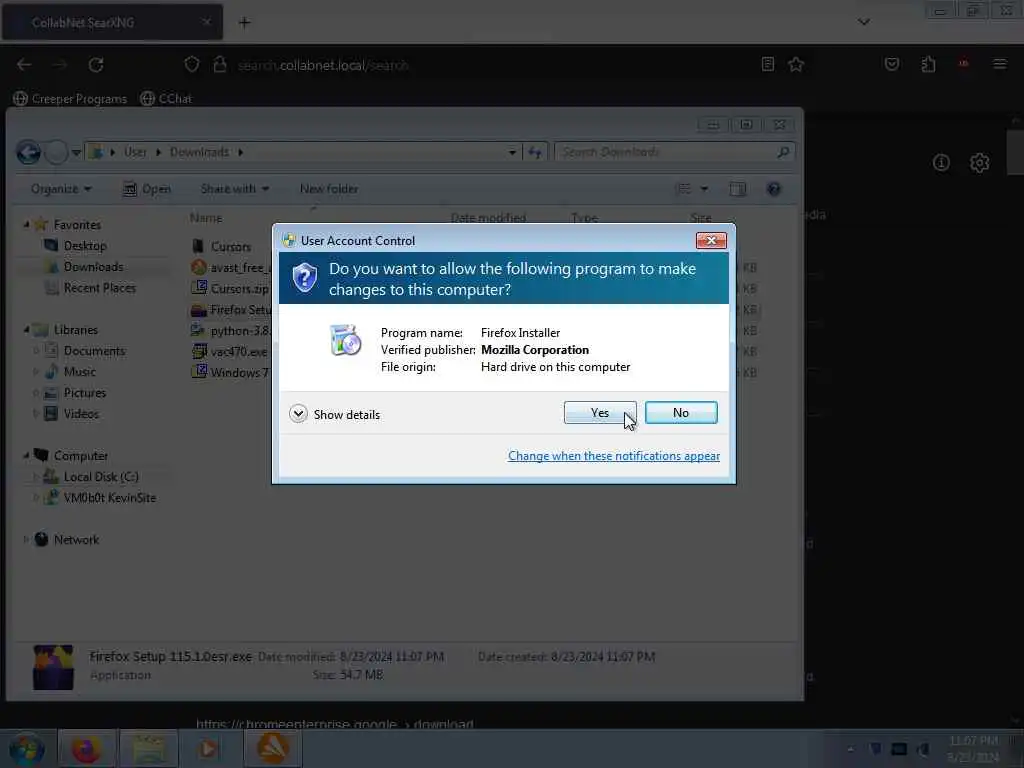
Task: Click the SearXNG settings gear icon
Action: pyautogui.click(x=979, y=163)
